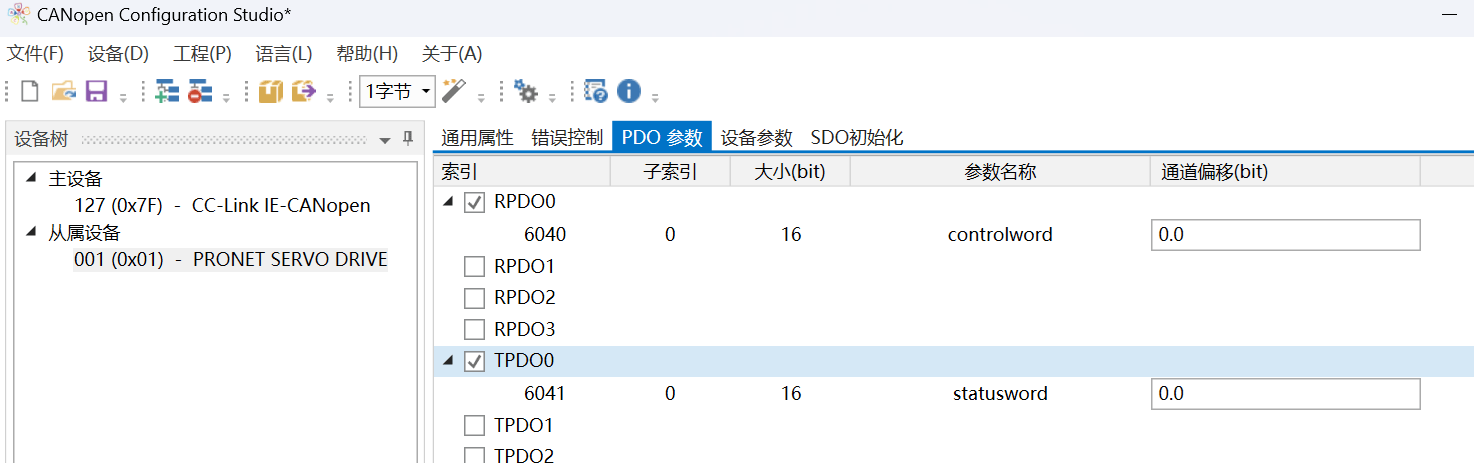Enable the TPDO1 checkbox
The image size is (1474, 463).
(x=475, y=426)
